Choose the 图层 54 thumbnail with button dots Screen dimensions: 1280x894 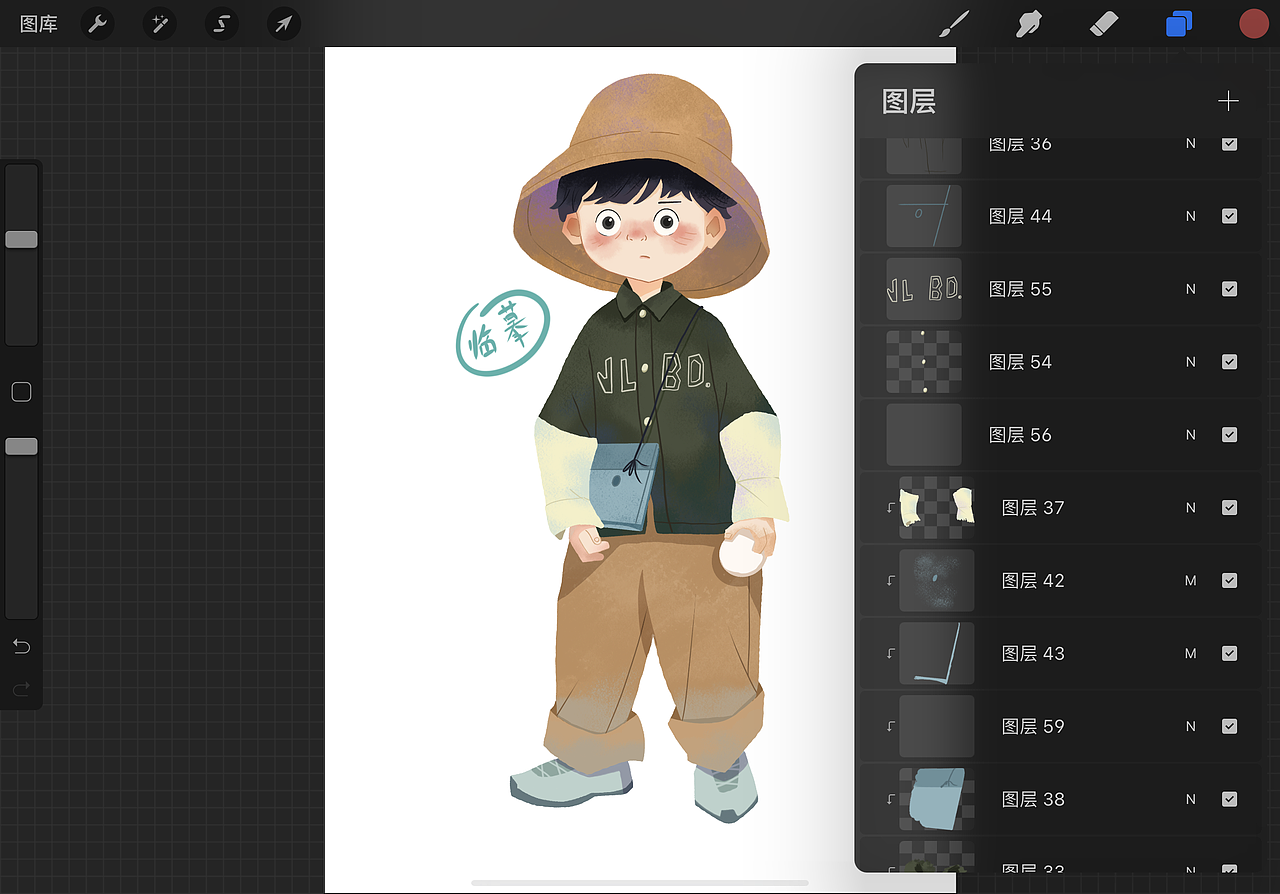click(924, 362)
